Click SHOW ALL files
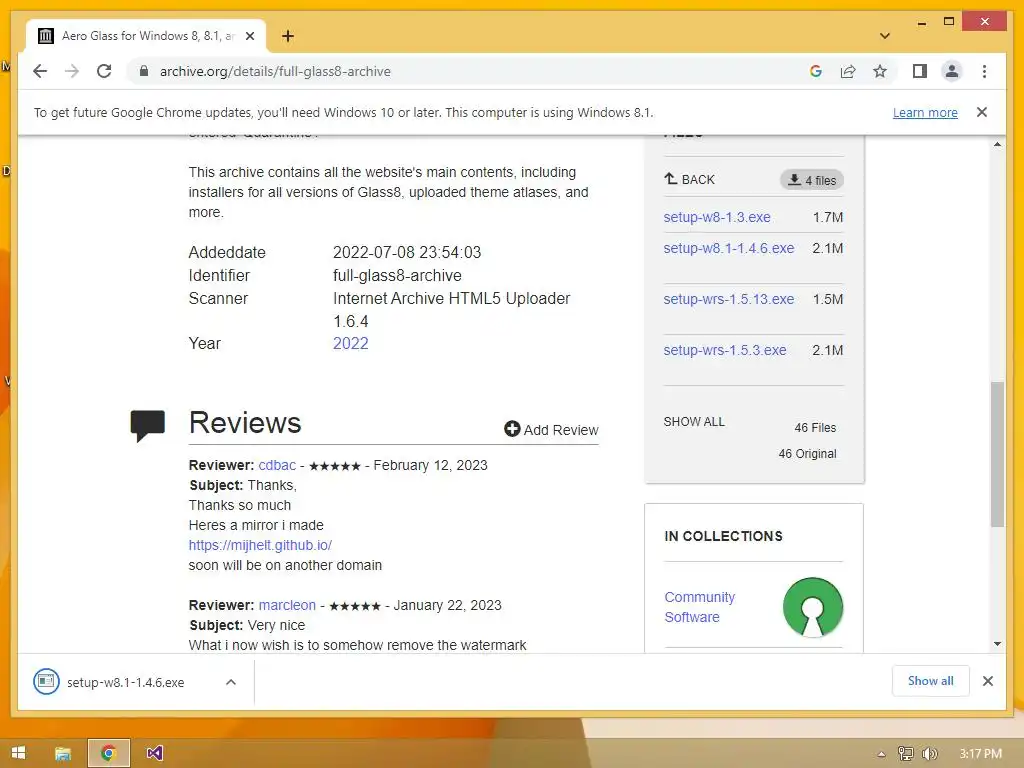Screen dimensions: 1024x768 (694, 422)
